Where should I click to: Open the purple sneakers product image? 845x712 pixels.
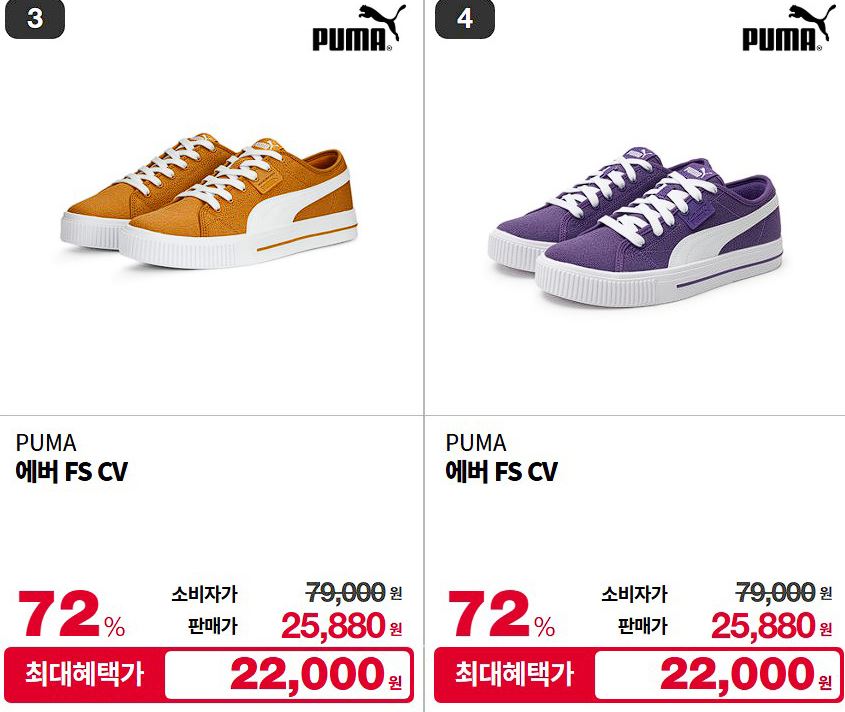(636, 227)
